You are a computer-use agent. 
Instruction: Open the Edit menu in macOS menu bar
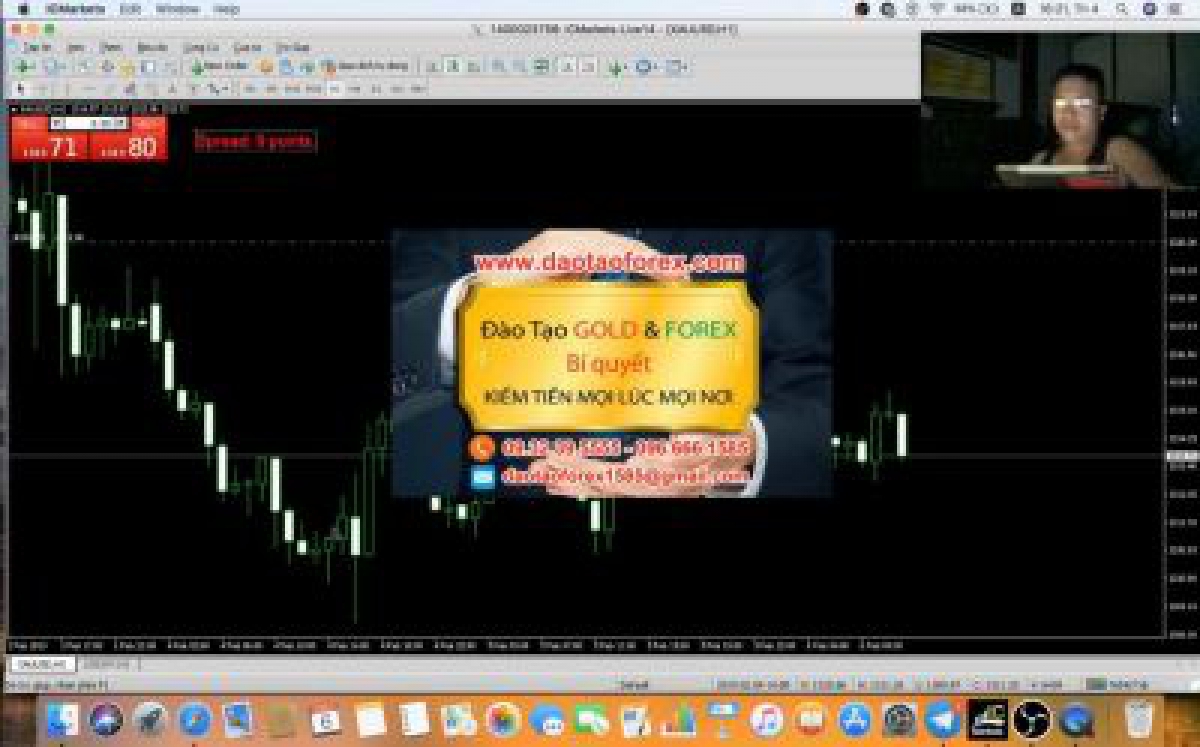[x=130, y=9]
